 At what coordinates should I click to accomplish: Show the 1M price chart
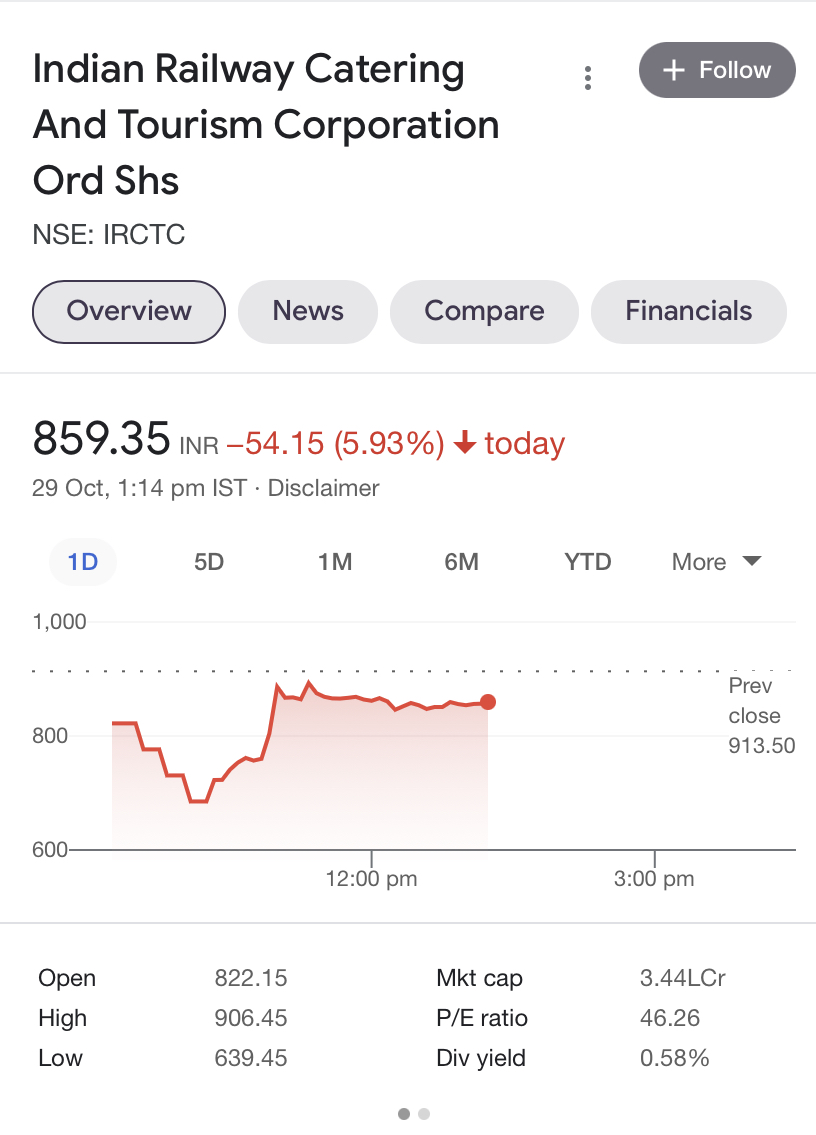(x=335, y=562)
